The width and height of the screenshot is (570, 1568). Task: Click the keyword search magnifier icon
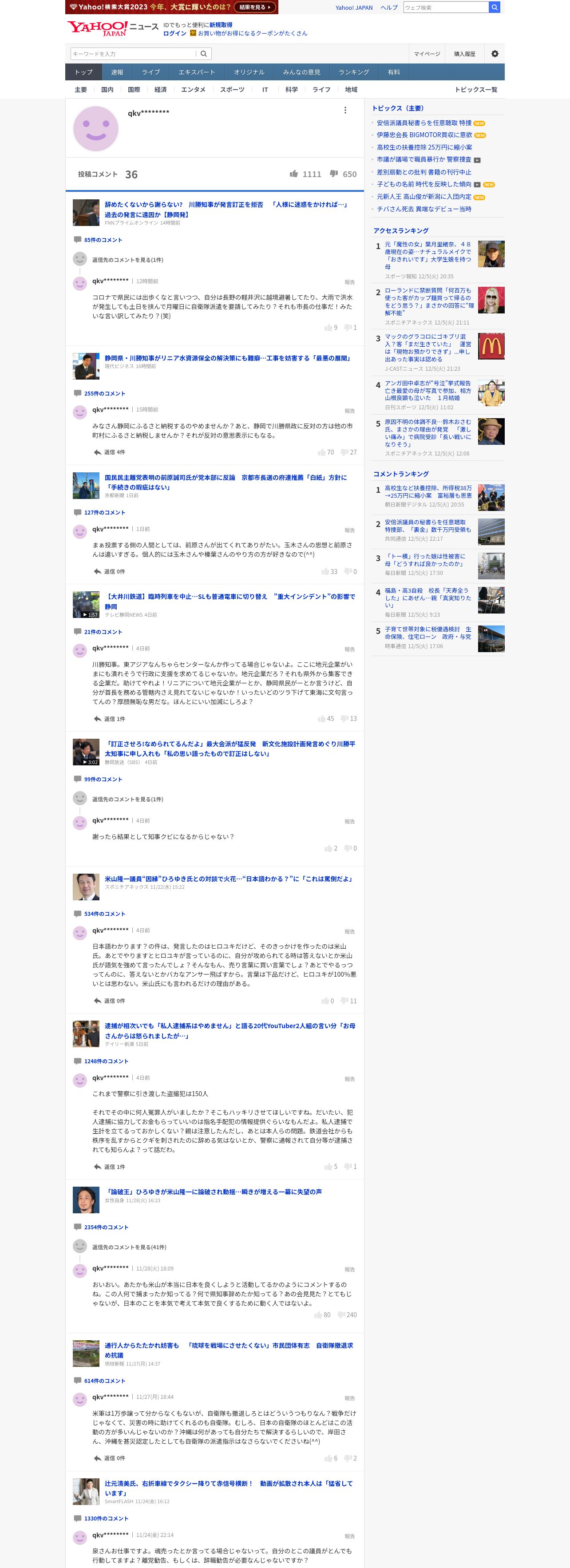tap(203, 54)
